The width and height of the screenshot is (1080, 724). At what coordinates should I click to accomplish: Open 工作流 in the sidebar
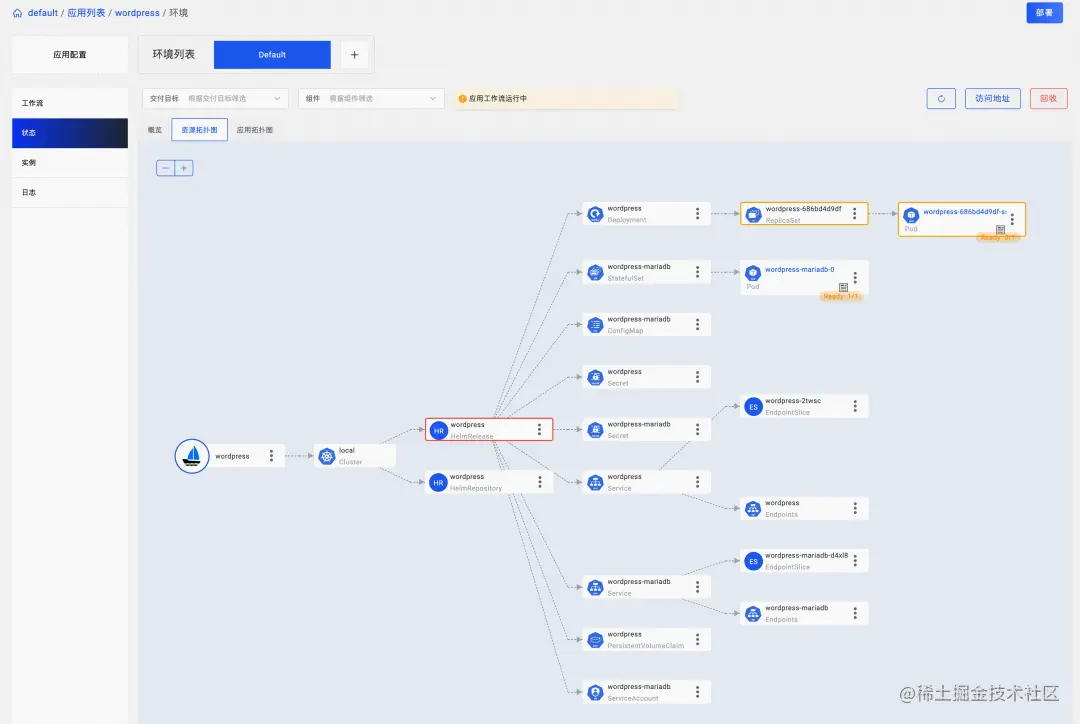(x=70, y=103)
